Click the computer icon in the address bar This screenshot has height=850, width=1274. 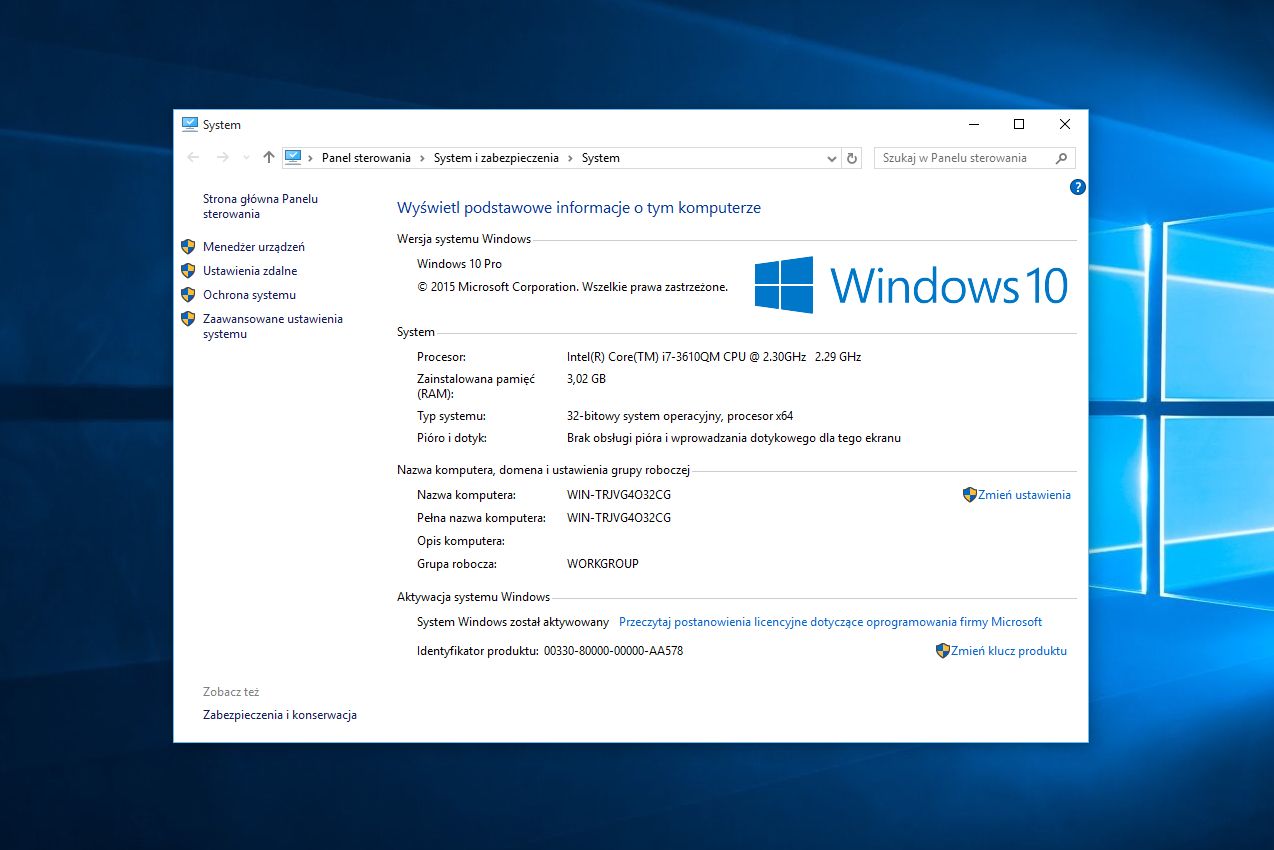[x=293, y=157]
